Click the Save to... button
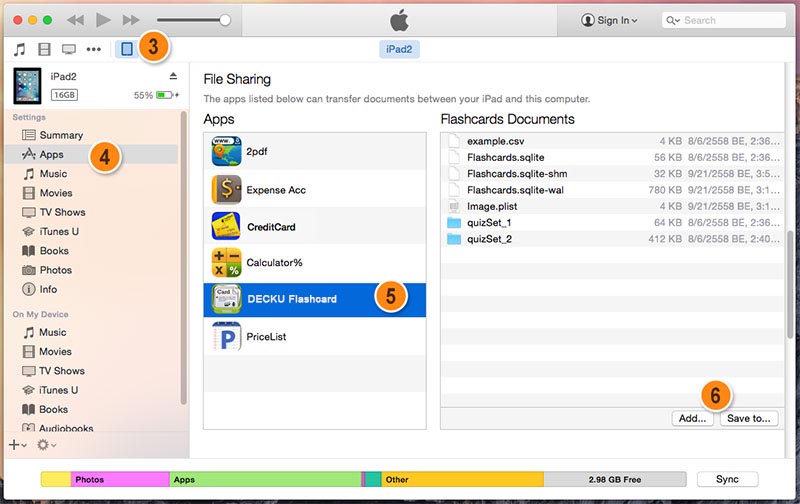 (x=748, y=418)
